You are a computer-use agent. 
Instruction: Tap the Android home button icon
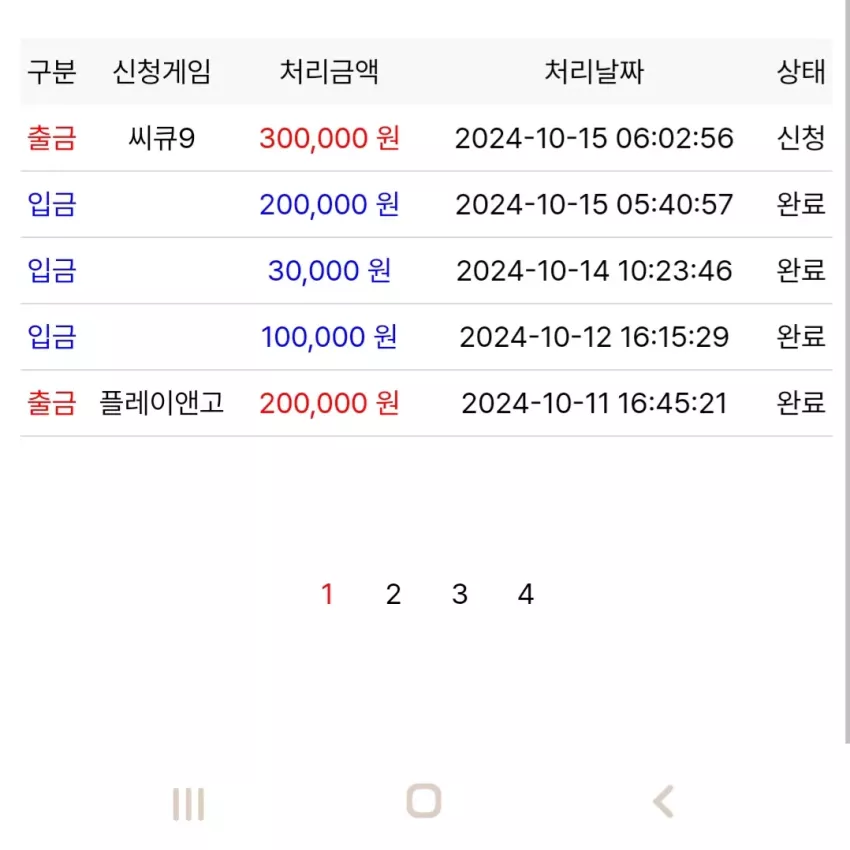[x=424, y=800]
